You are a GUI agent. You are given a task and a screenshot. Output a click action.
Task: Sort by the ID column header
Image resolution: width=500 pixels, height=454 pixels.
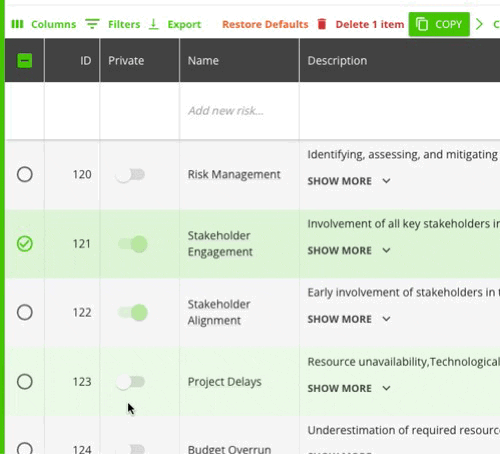tap(85, 61)
